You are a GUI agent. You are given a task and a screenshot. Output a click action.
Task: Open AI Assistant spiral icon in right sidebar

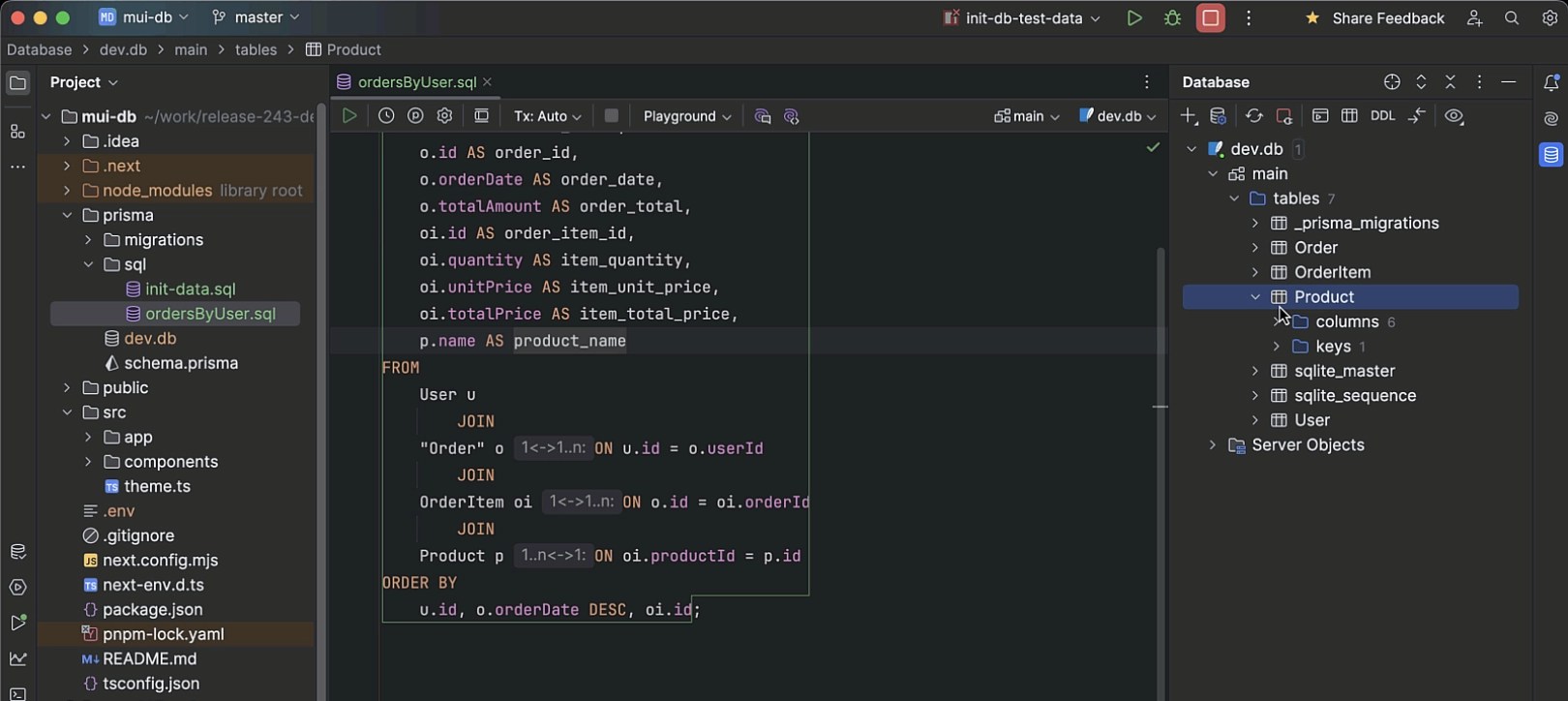(1551, 118)
